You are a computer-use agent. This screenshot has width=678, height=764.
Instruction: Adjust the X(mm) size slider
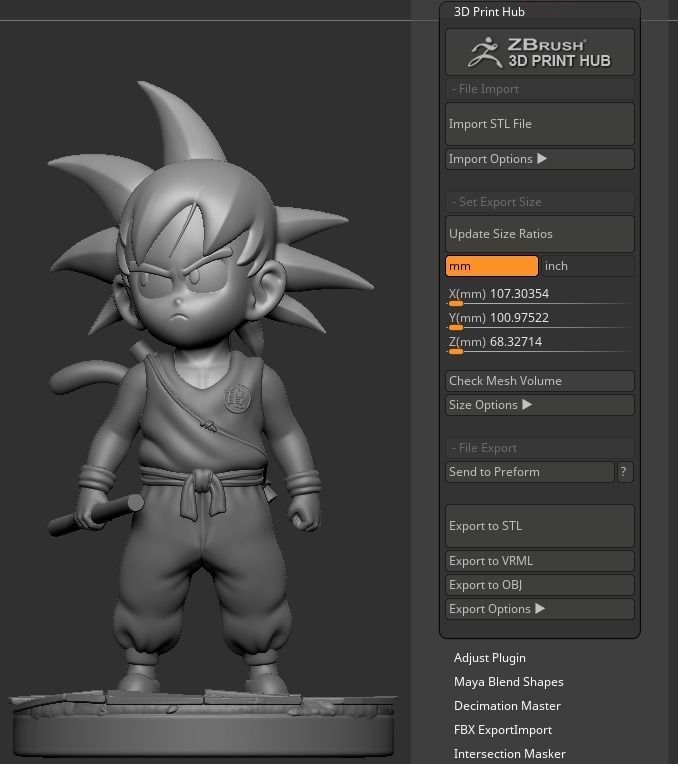pos(540,296)
